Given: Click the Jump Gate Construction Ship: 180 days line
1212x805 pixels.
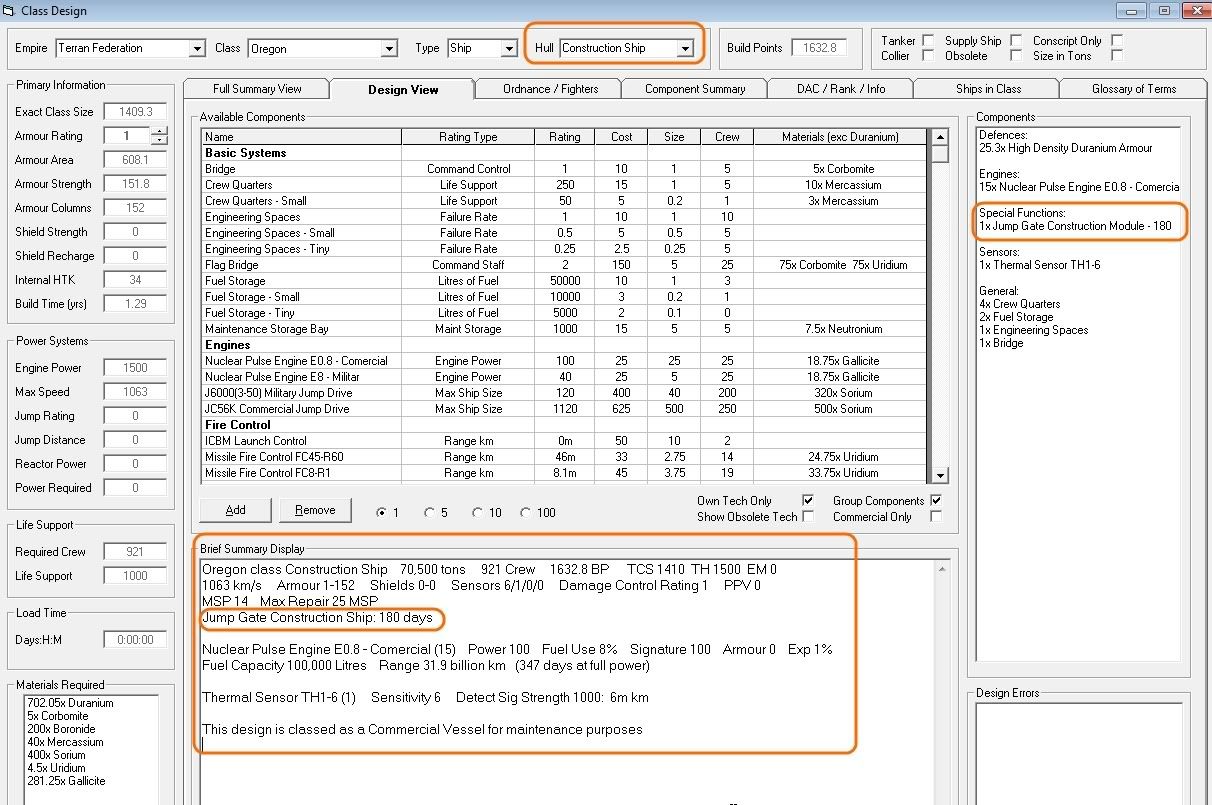Looking at the screenshot, I should (317, 618).
